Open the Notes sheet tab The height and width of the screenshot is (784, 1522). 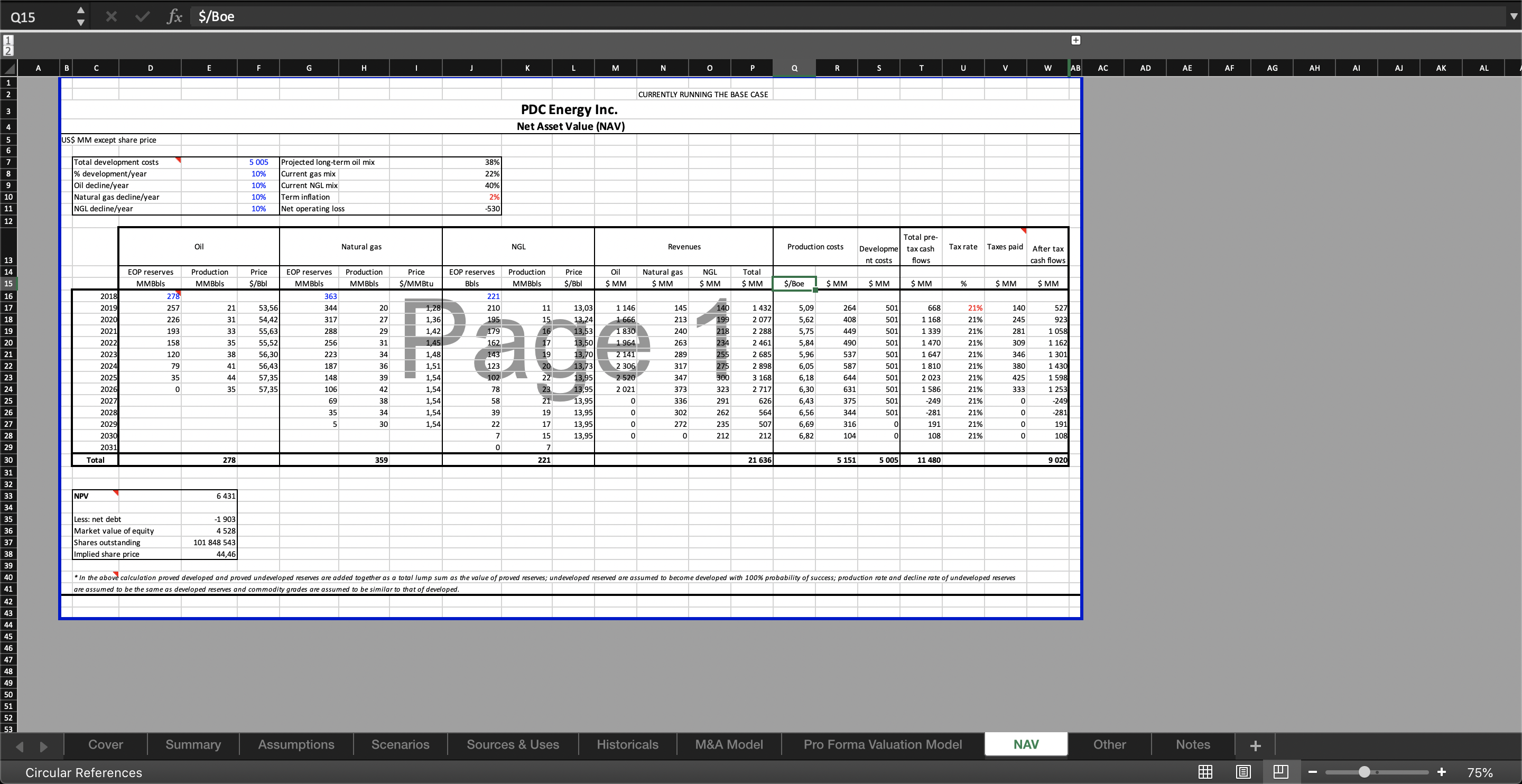pyautogui.click(x=1193, y=744)
